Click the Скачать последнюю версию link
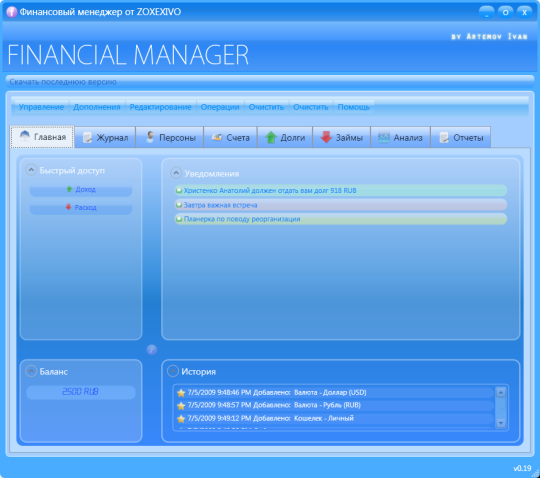 (63, 82)
